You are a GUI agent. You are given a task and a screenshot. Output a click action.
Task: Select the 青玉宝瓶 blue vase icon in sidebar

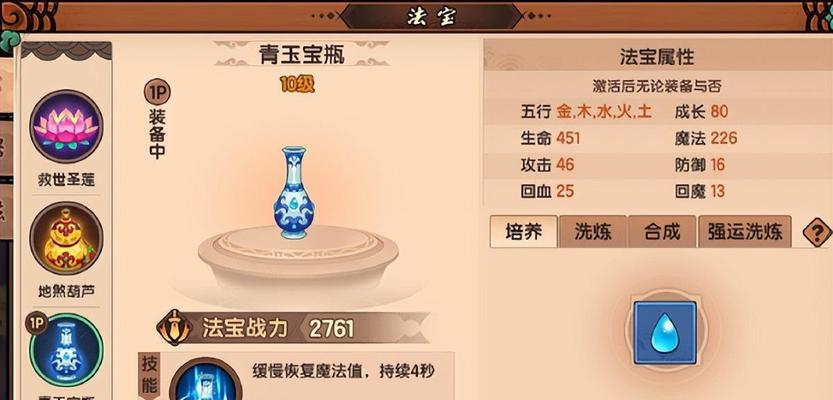[66, 351]
